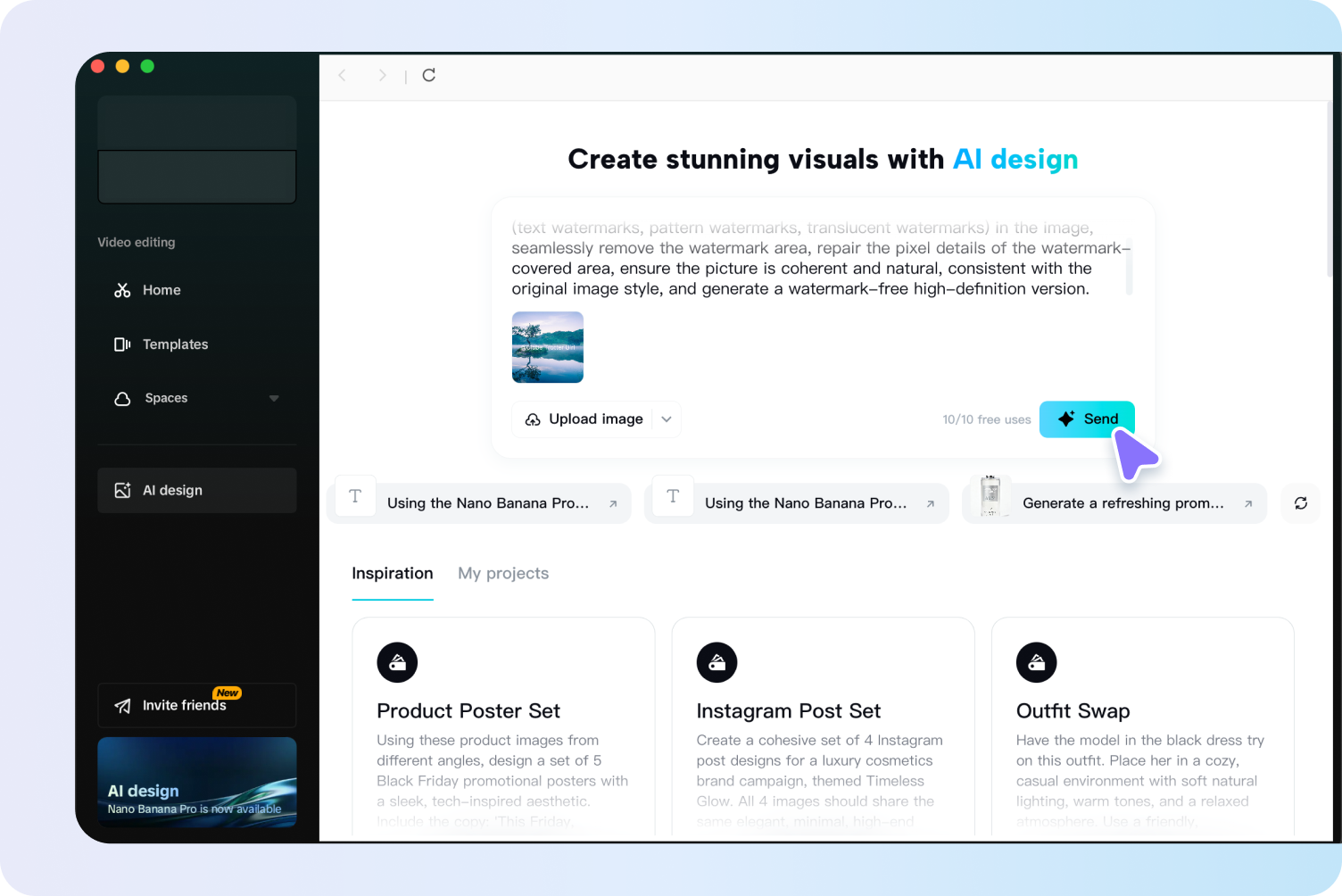Viewport: 1342px width, 896px height.
Task: Open the Upload image dropdown arrow
Action: [x=666, y=419]
